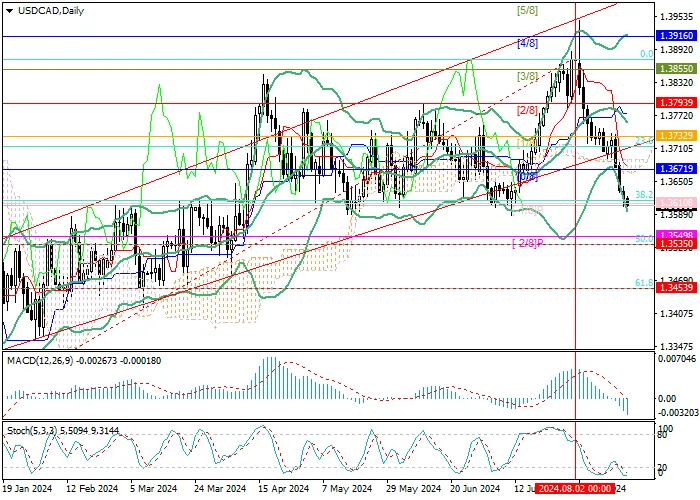Select the 1.36108 pink price label
This screenshot has width=700, height=500.
(677, 203)
